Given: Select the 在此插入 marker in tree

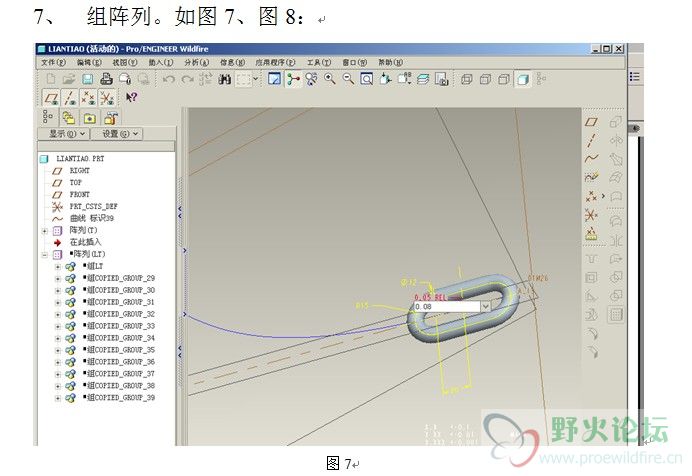Looking at the screenshot, I should coord(85,242).
